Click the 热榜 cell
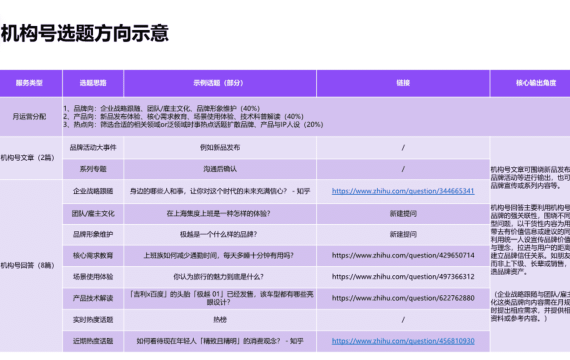570x360 pixels. (220, 320)
